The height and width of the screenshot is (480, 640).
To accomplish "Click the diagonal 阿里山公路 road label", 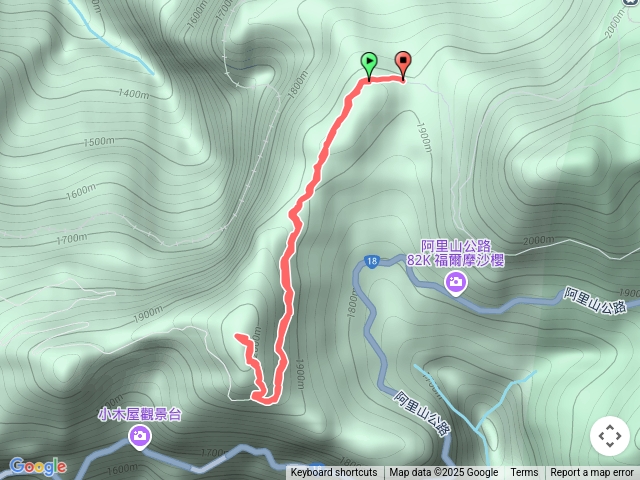I will (x=423, y=413).
